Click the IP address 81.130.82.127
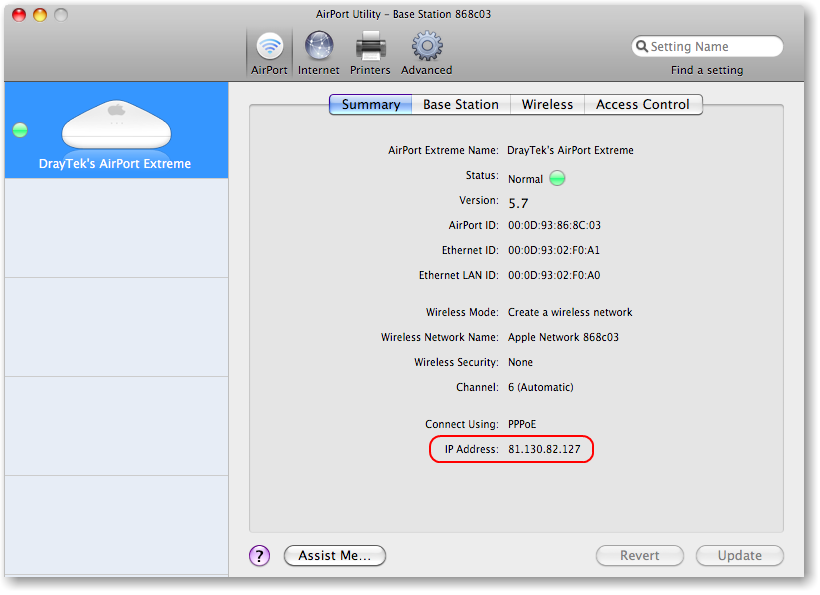The width and height of the screenshot is (820, 595). [x=543, y=450]
